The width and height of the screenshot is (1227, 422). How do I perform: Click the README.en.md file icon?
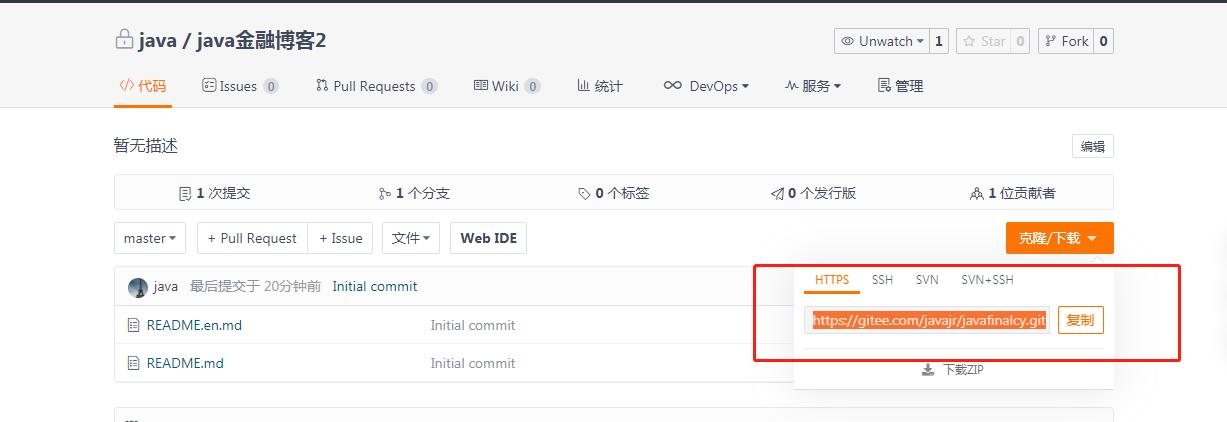[133, 325]
